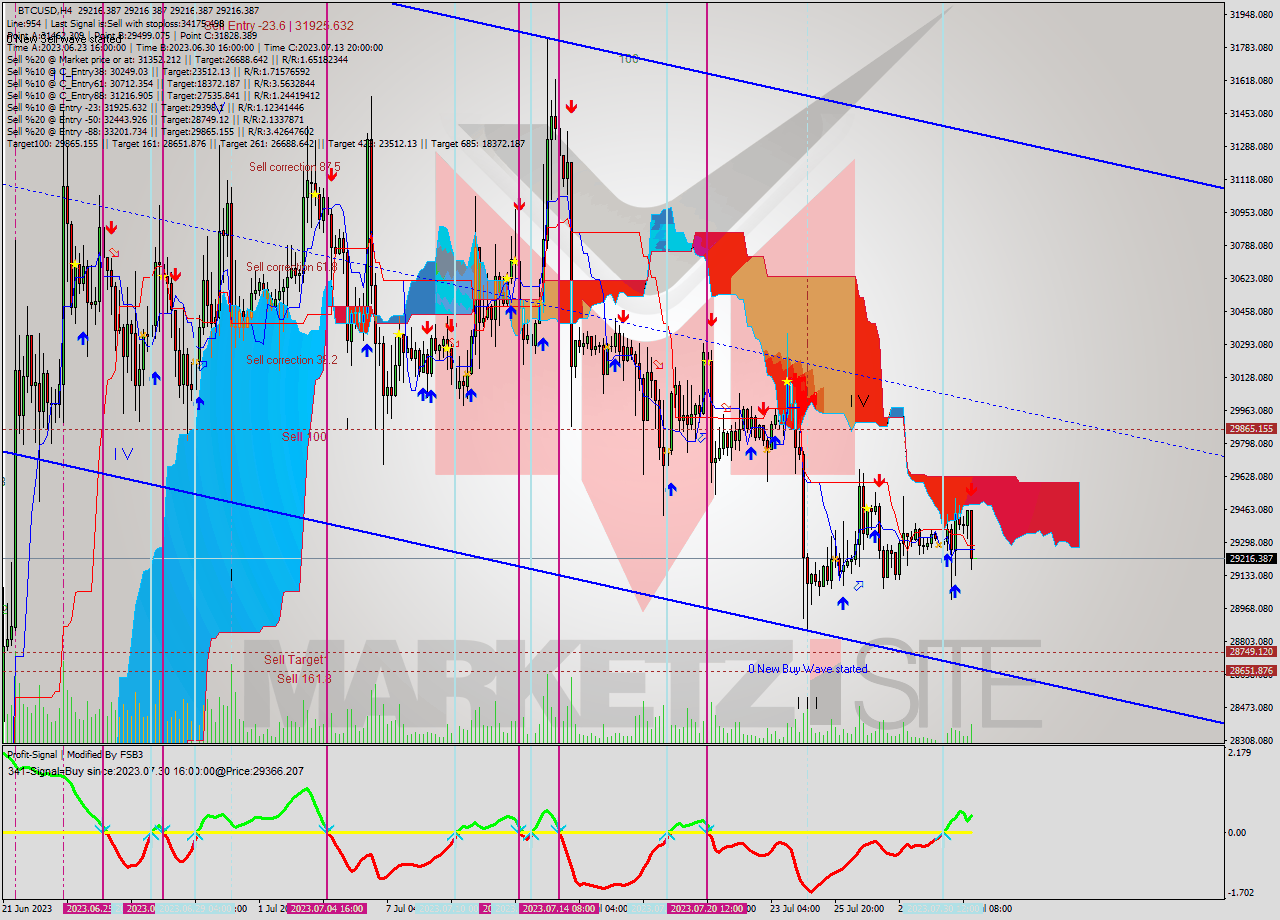Select the 'Sell 100' level label
Viewport: 1280px width, 920px height.
tap(304, 437)
